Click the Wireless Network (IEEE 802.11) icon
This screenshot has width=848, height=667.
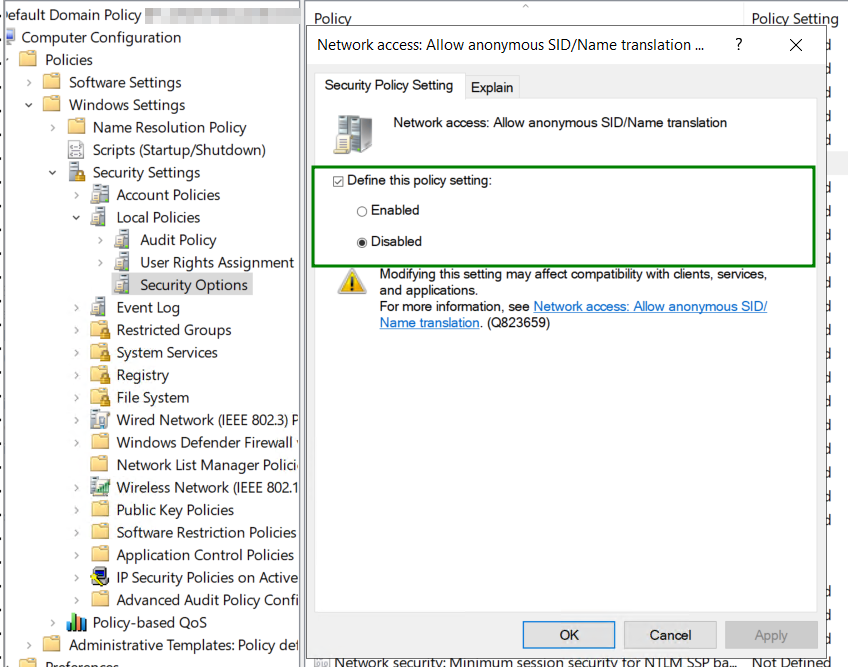tap(100, 487)
